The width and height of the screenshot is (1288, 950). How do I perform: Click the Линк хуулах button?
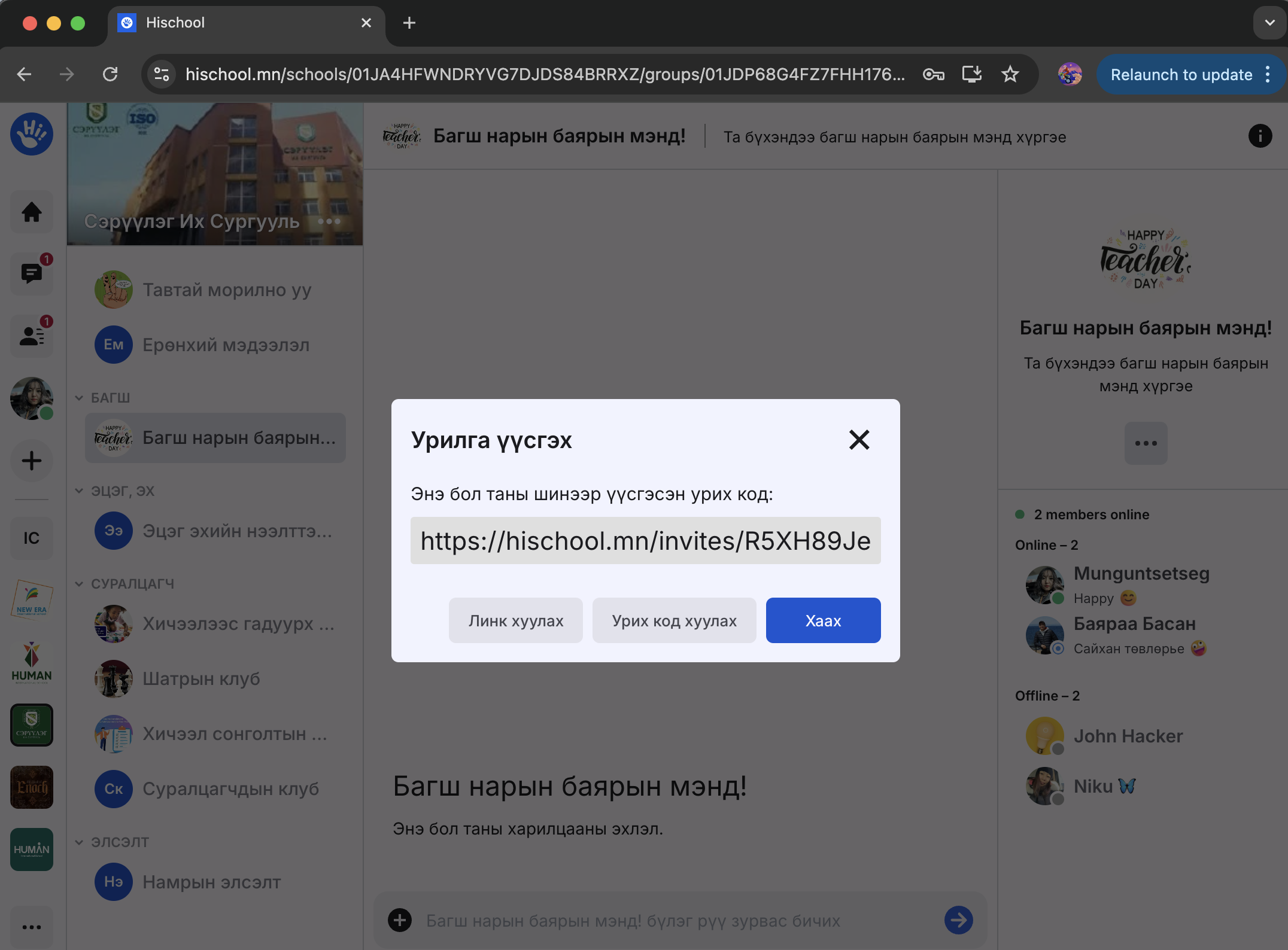[516, 620]
